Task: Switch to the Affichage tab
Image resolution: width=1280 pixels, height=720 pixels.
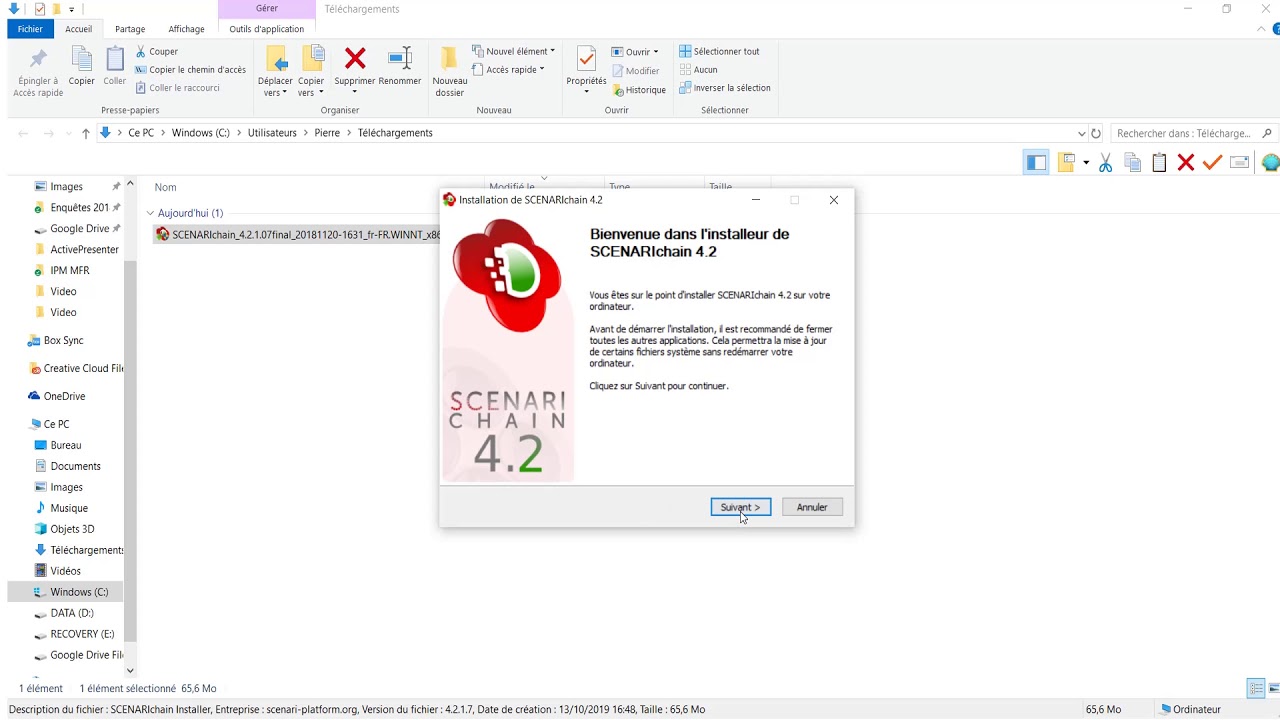Action: 186,29
